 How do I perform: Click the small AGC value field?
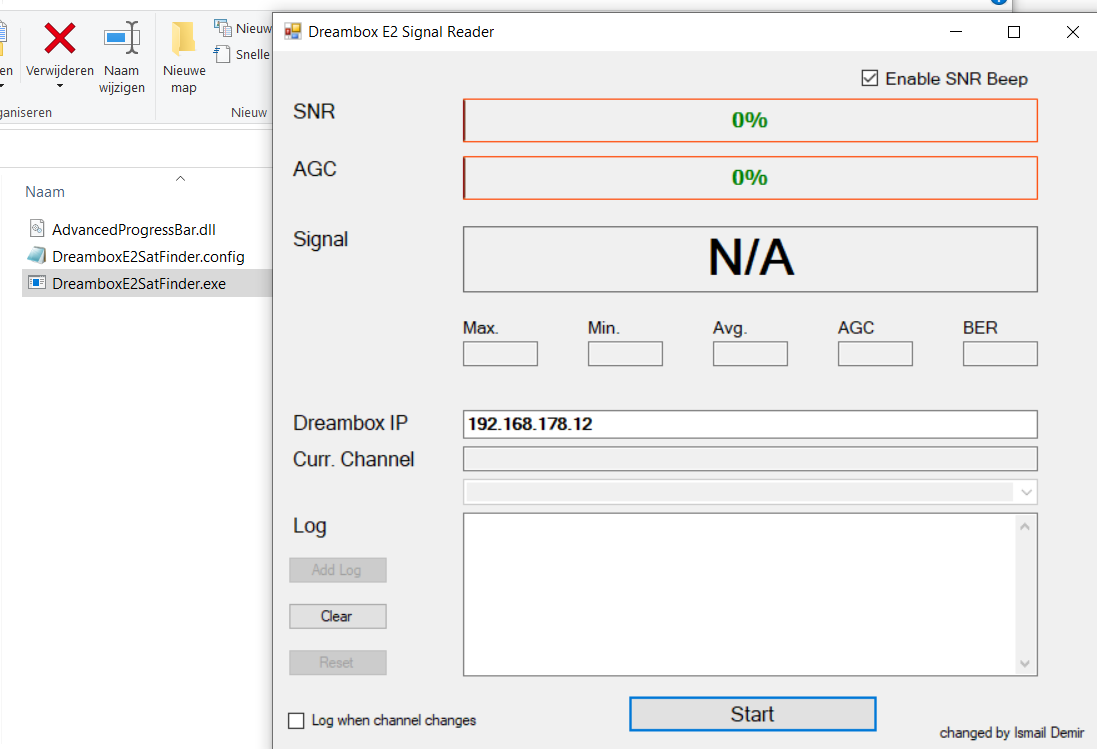(875, 354)
